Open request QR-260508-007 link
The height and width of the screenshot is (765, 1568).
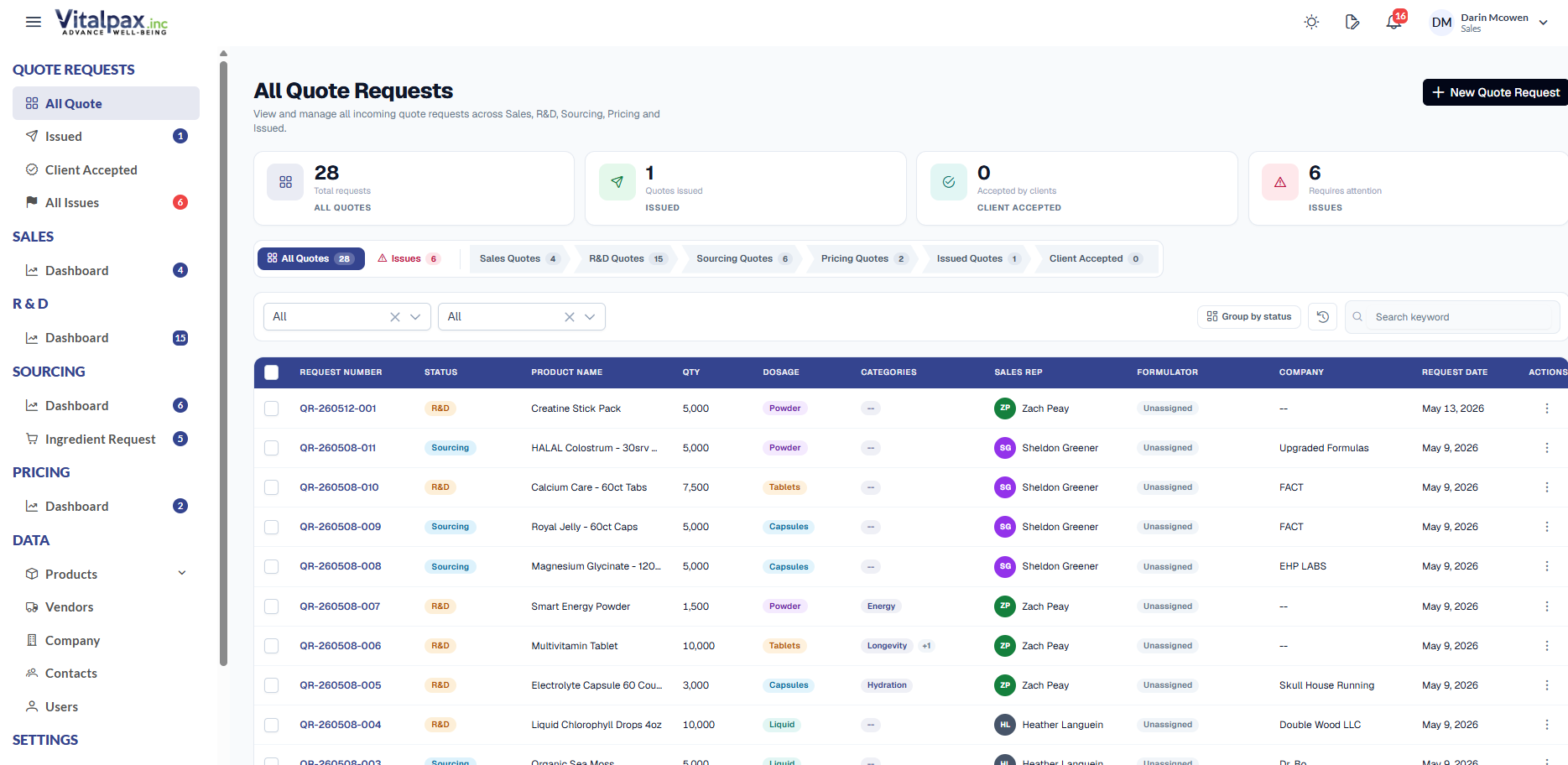coord(340,606)
